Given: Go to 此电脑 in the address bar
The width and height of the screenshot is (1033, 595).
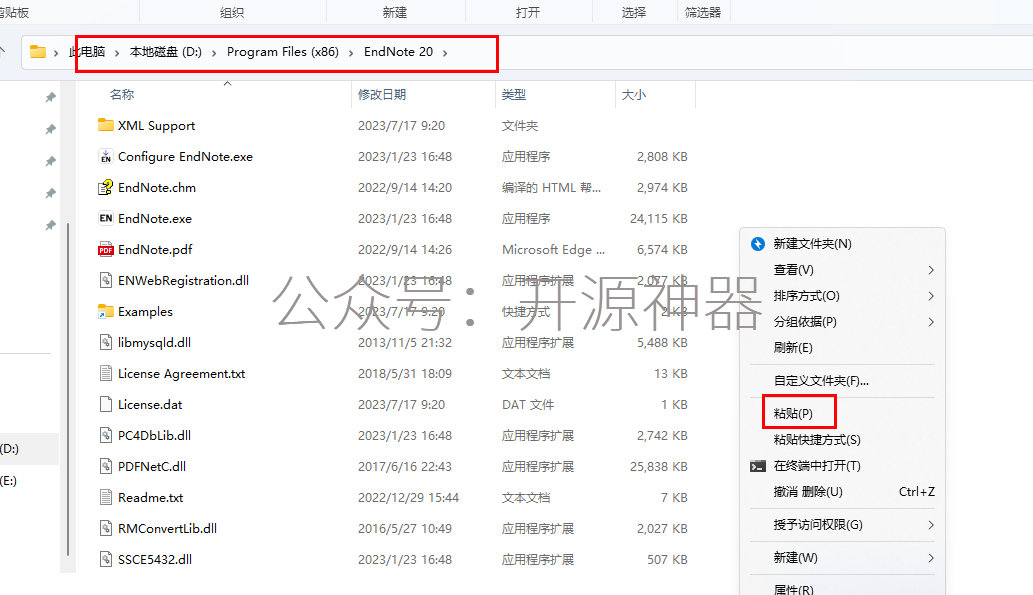Looking at the screenshot, I should pos(87,51).
